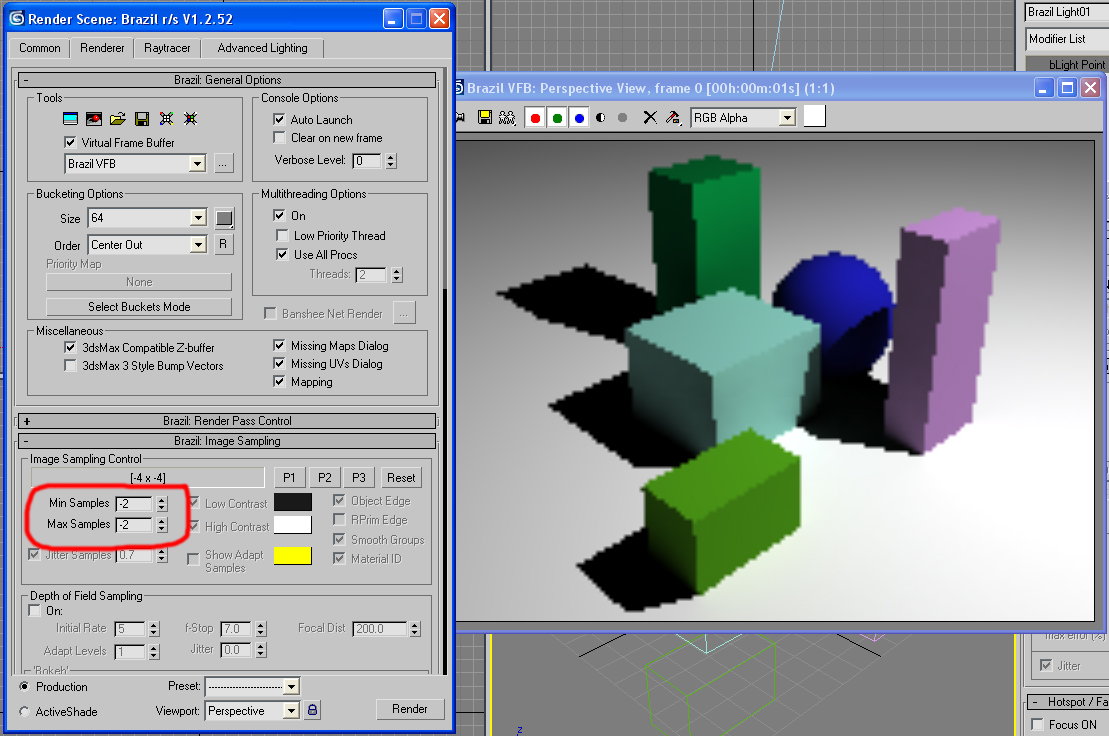Select ActiveShade radio button

tap(25, 711)
